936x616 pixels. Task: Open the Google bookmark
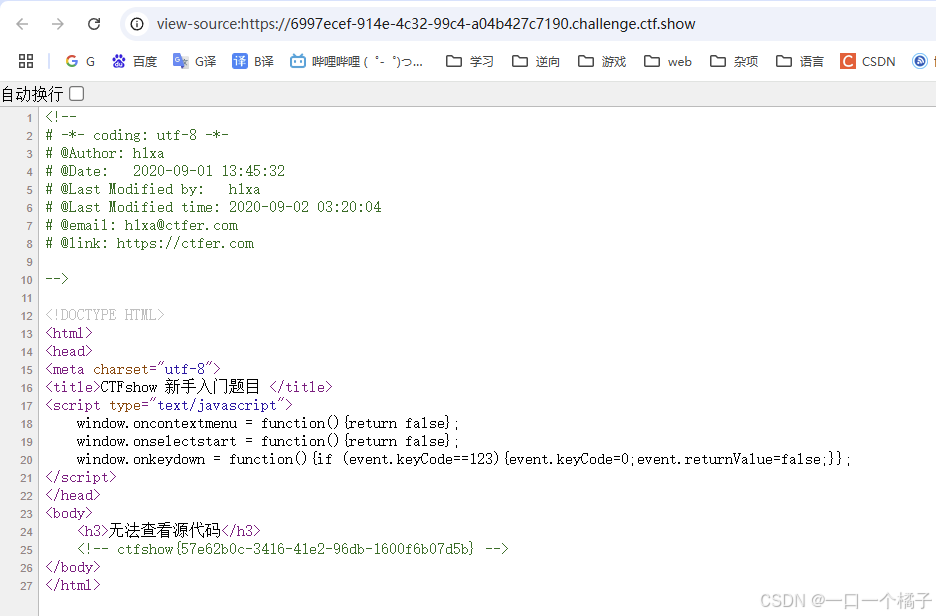80,61
